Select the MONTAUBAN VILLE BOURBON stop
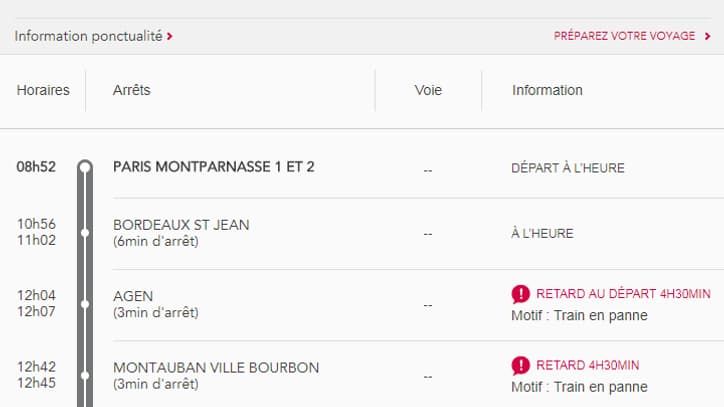 click(216, 368)
